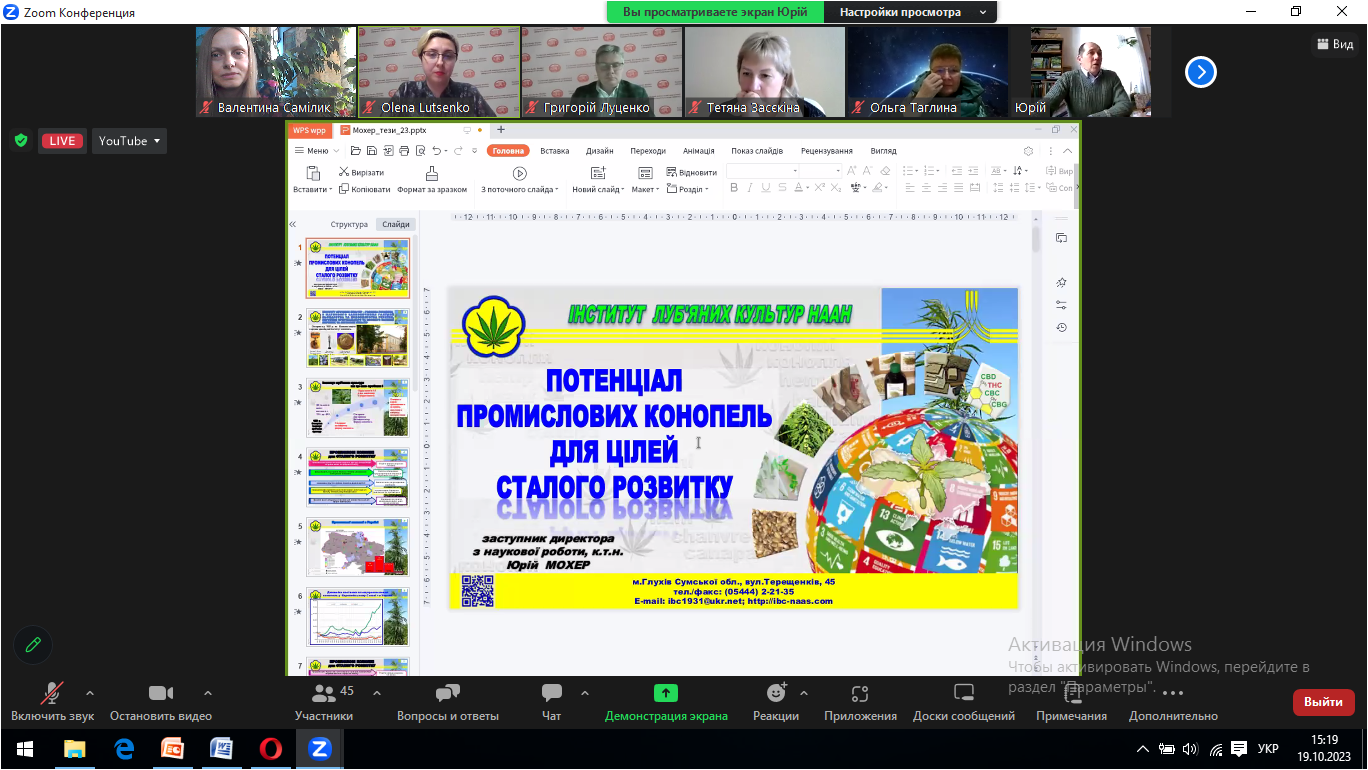This screenshot has height=770, width=1368.
Task: Unmute with the Включить звук microphone icon
Action: pyautogui.click(x=52, y=693)
